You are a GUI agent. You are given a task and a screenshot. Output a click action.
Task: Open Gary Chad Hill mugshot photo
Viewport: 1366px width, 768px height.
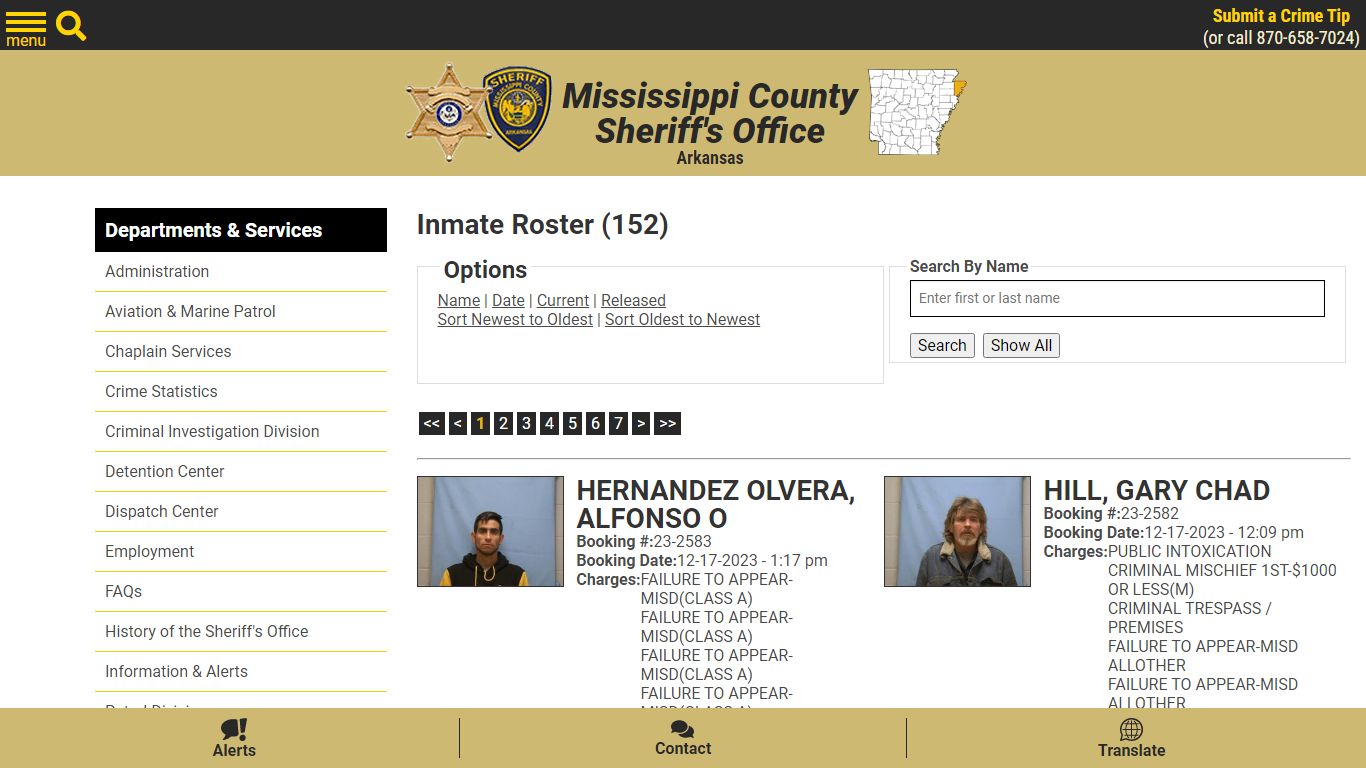[x=957, y=531]
